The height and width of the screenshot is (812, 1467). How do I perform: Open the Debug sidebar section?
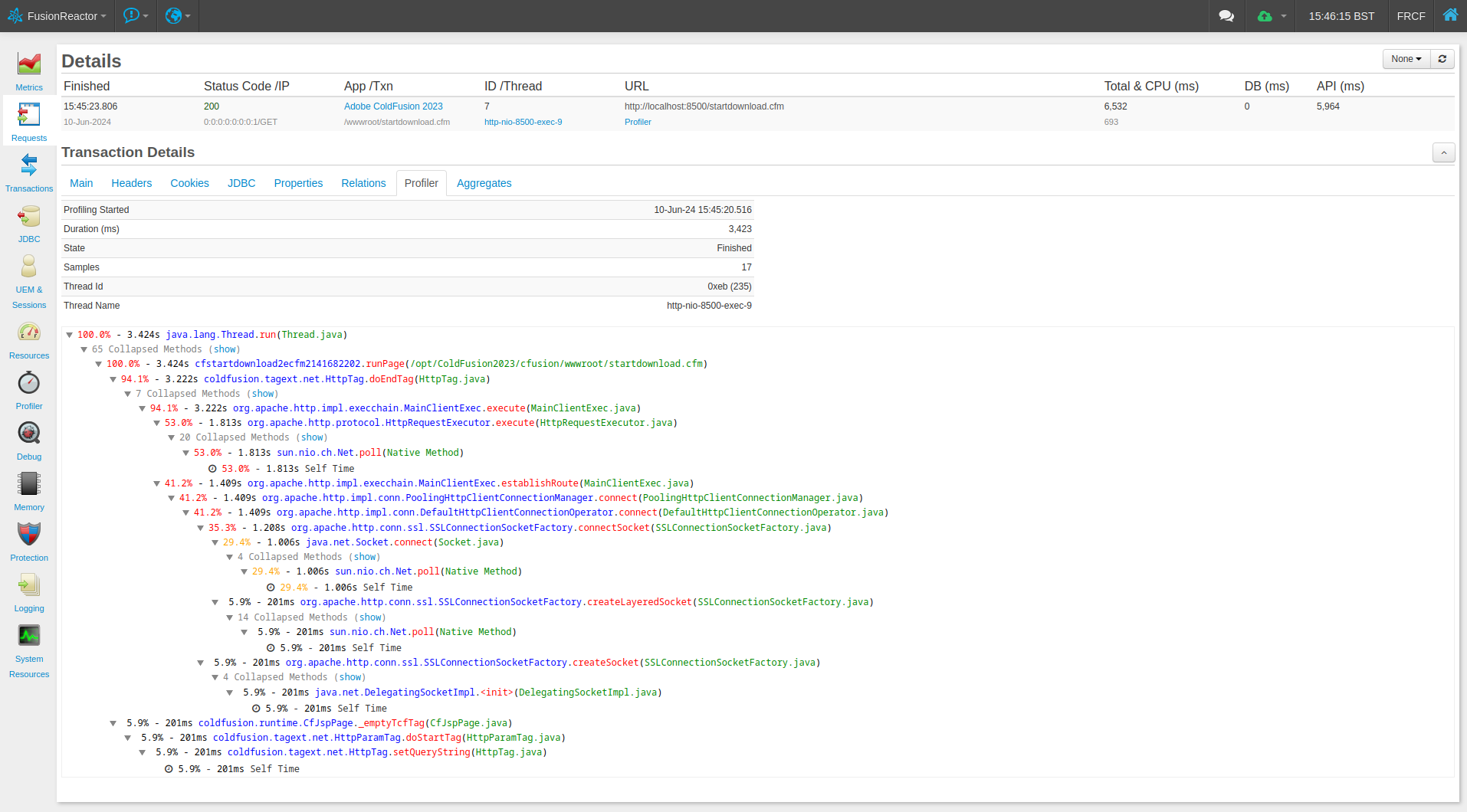coord(29,440)
